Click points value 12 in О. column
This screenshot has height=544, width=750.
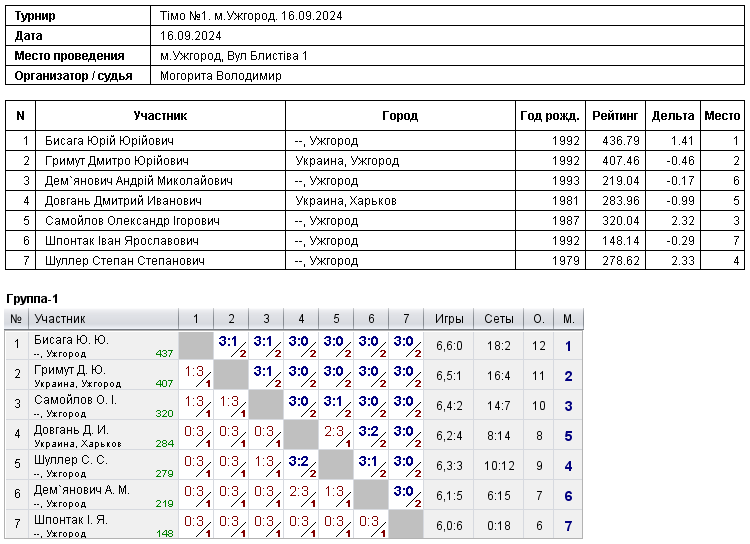coord(539,346)
